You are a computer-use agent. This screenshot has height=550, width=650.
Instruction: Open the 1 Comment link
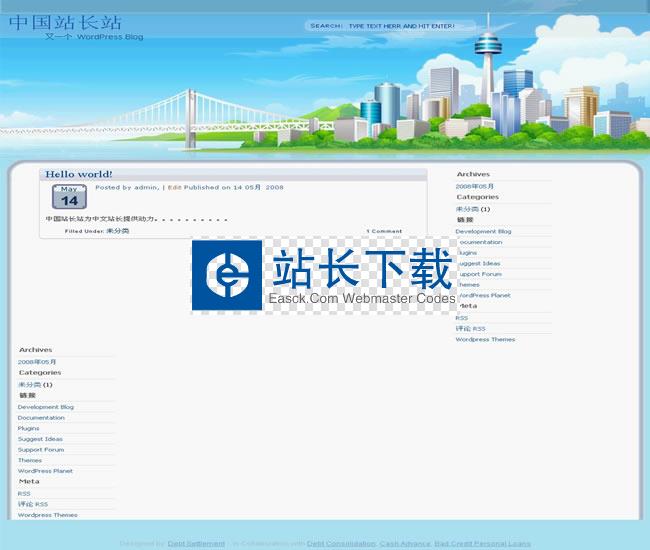tap(384, 231)
